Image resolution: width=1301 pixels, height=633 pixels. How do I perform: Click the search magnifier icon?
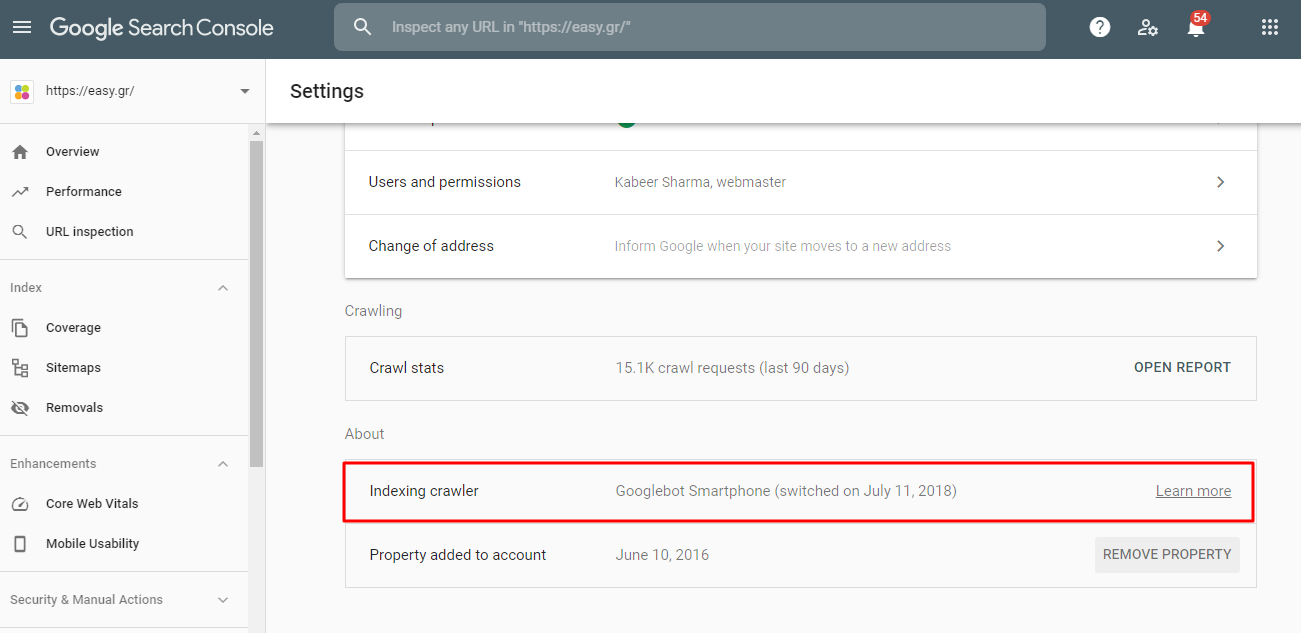(x=363, y=27)
